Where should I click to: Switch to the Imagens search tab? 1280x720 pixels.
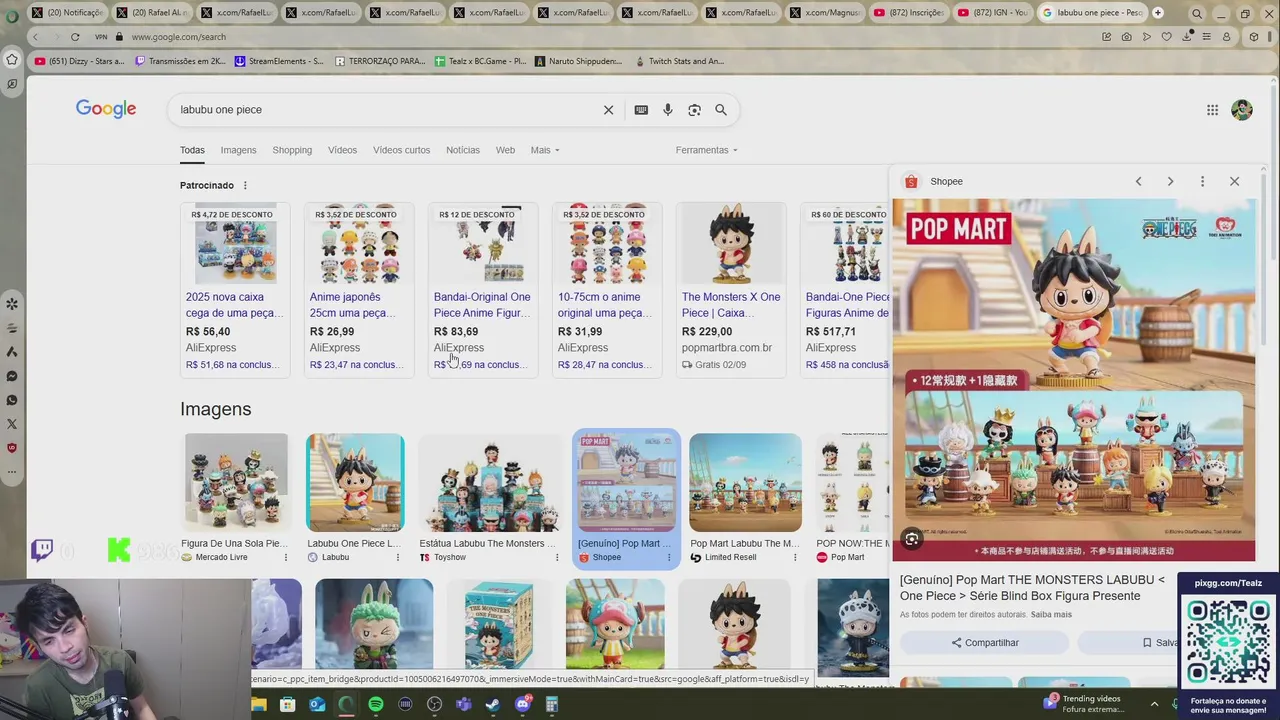click(238, 150)
